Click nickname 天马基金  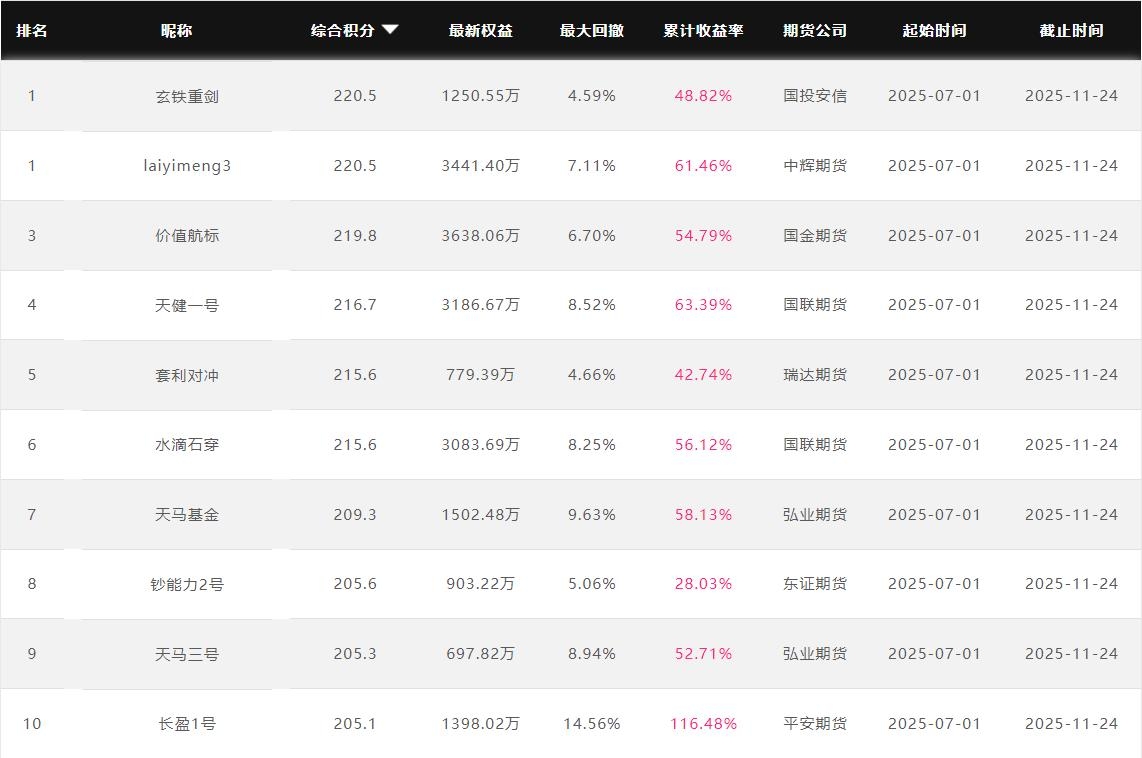click(x=187, y=515)
